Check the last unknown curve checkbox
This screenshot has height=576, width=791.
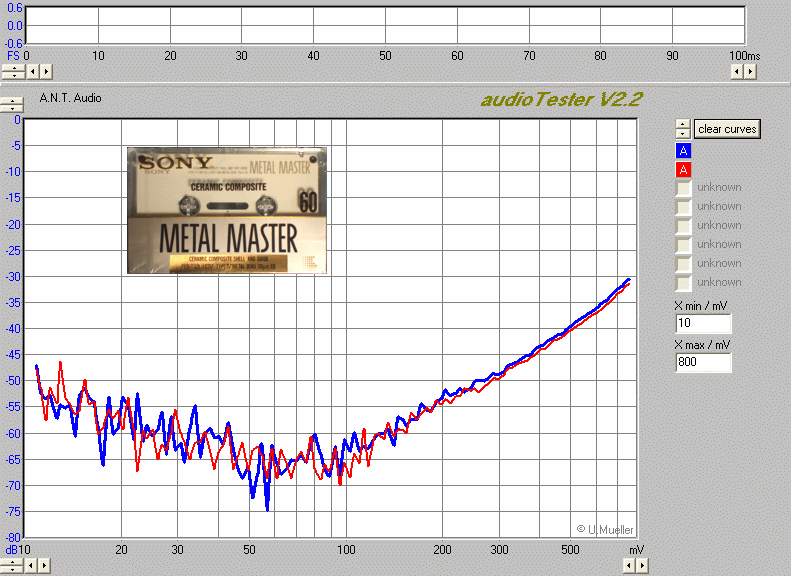click(683, 283)
